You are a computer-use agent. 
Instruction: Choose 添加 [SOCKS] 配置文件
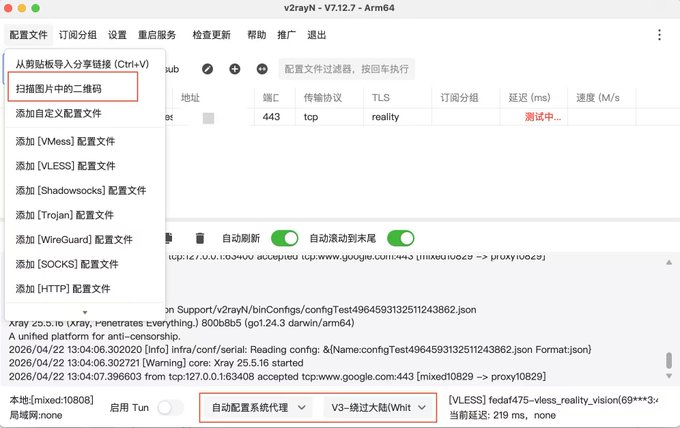click(x=85, y=264)
